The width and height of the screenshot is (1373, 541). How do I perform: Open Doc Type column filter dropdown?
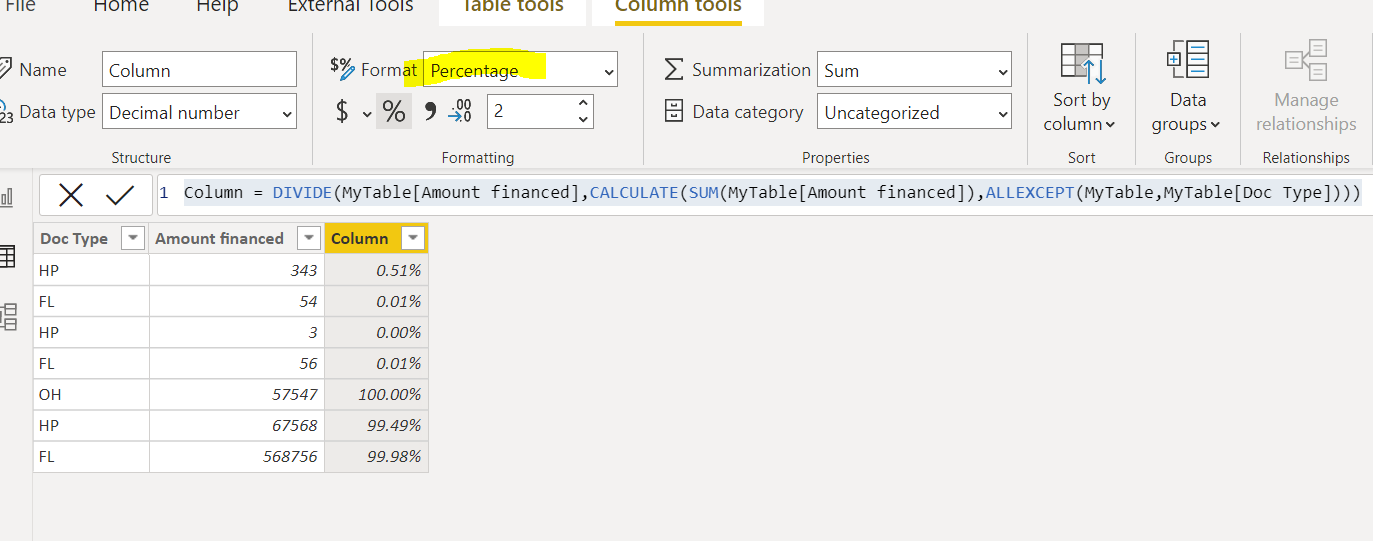point(132,238)
